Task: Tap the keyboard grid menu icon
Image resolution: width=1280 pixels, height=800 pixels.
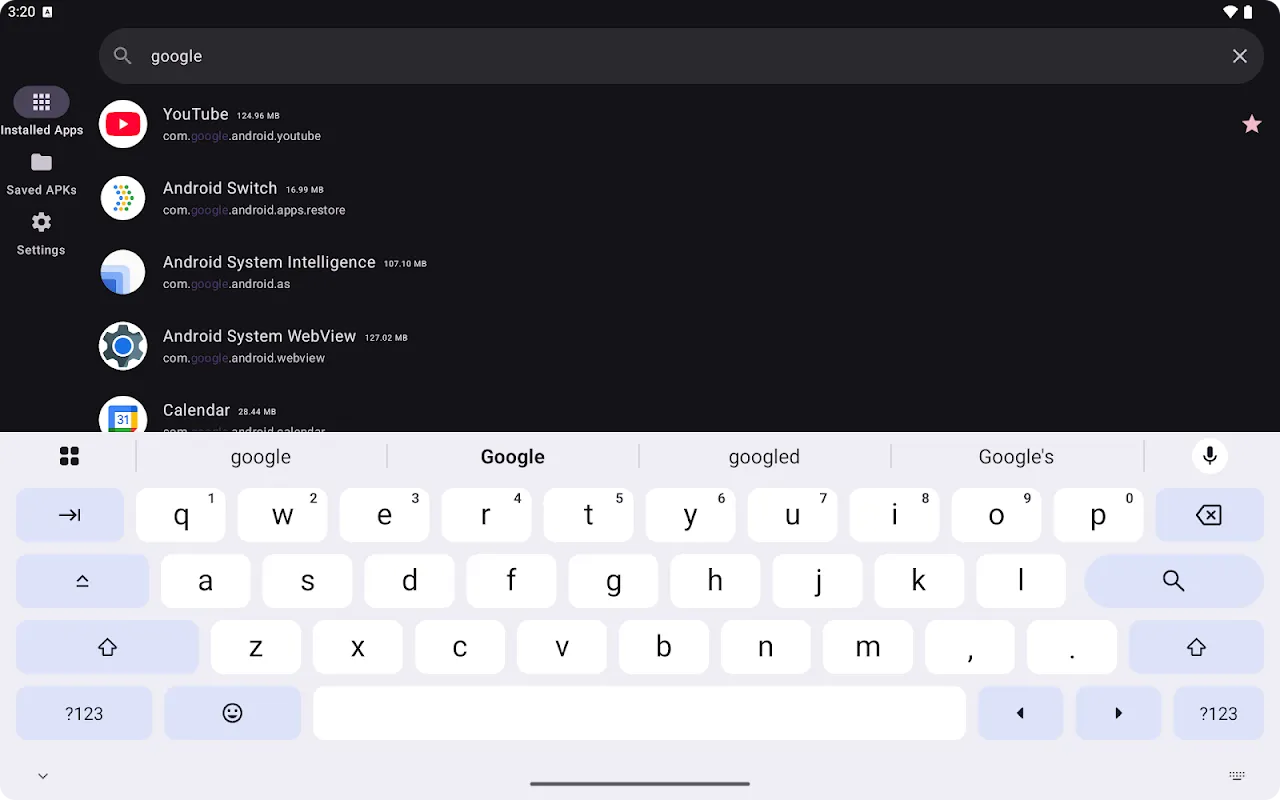Action: (69, 455)
